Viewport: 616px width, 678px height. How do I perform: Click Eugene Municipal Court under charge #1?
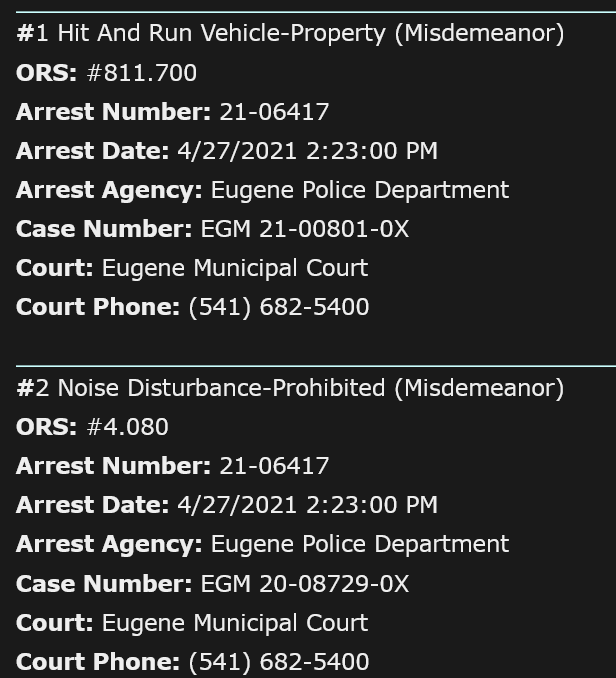coord(235,268)
